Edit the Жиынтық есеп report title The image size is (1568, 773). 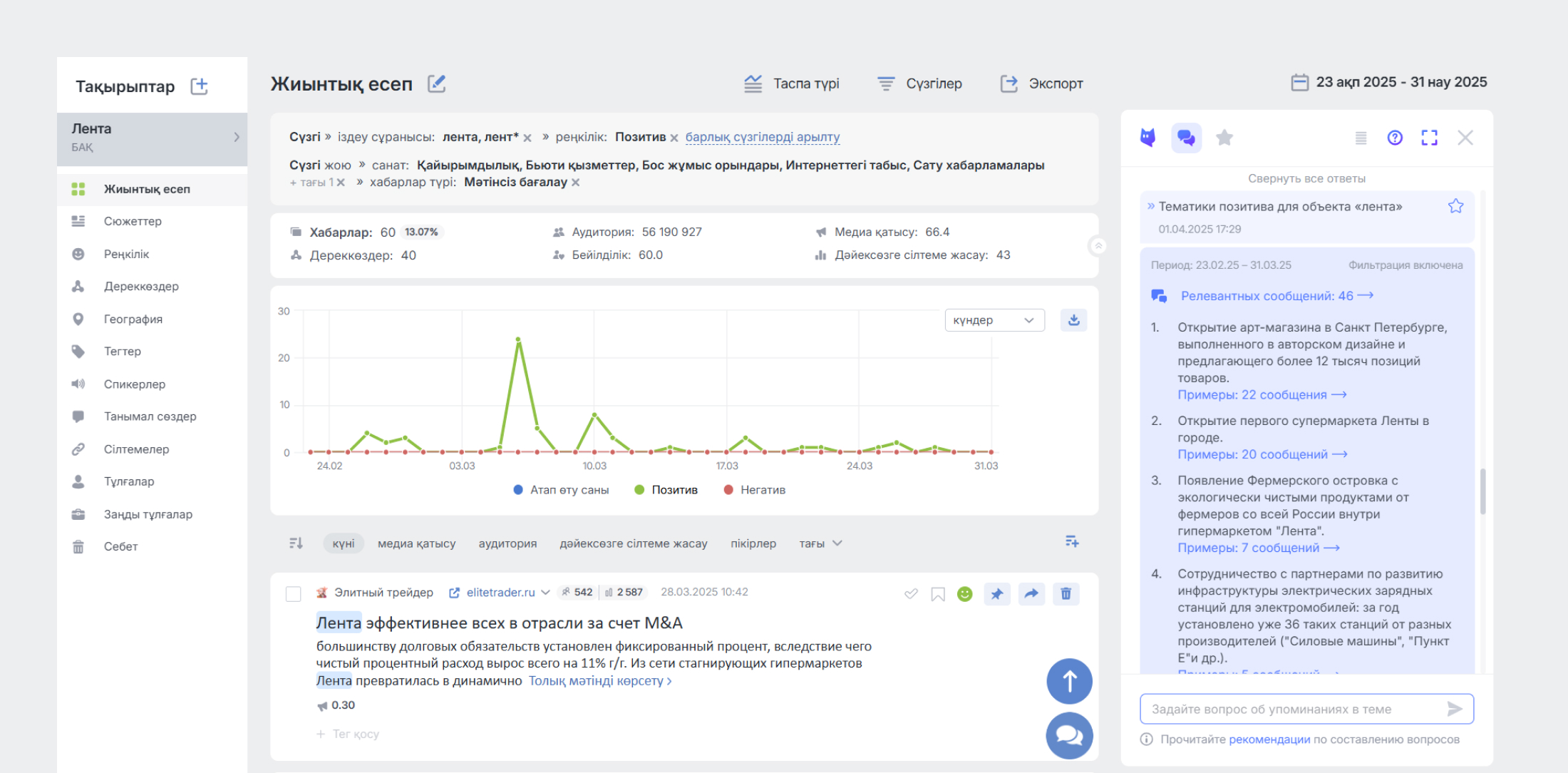click(437, 83)
